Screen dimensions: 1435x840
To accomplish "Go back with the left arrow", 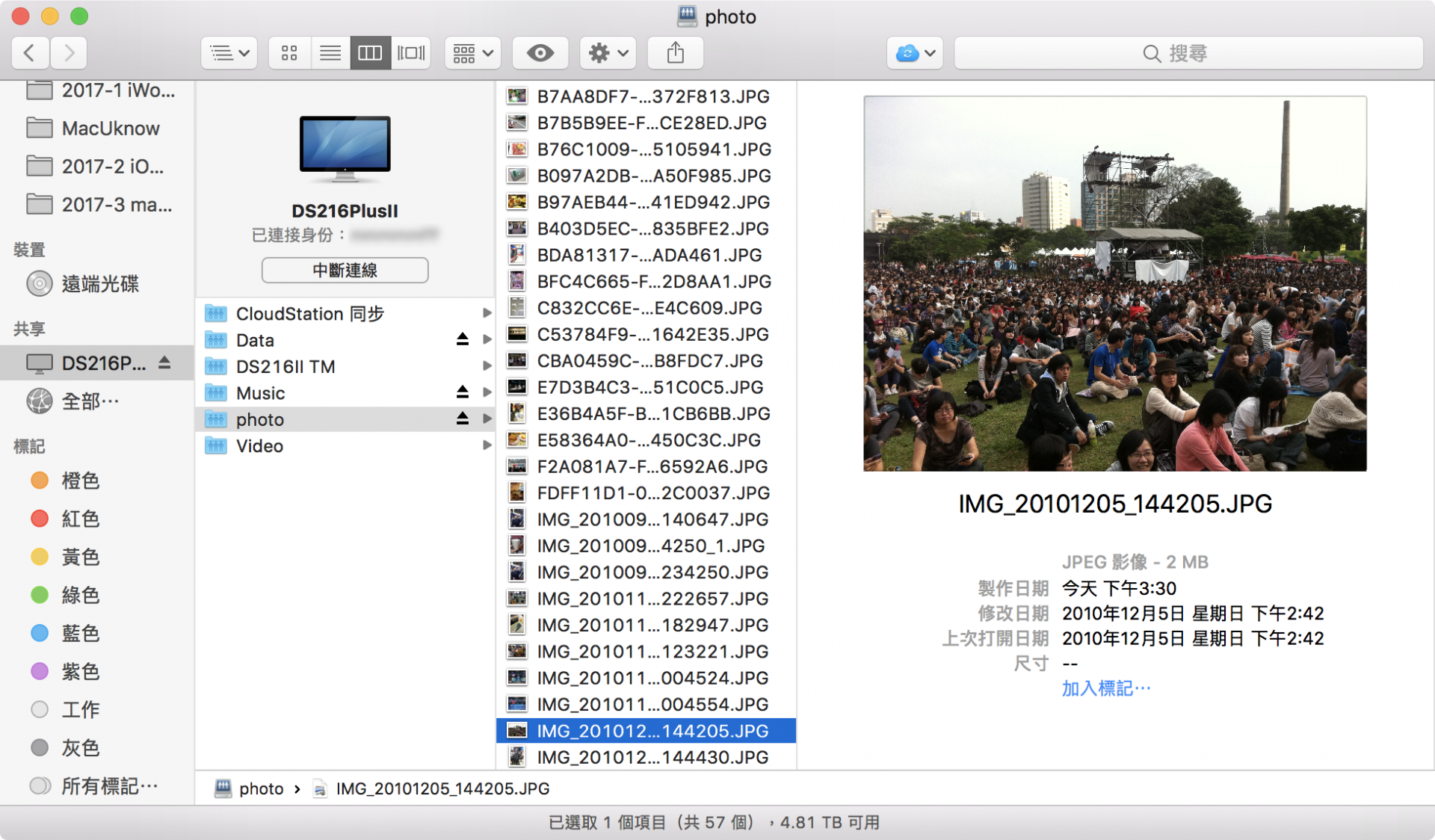I will coord(30,53).
